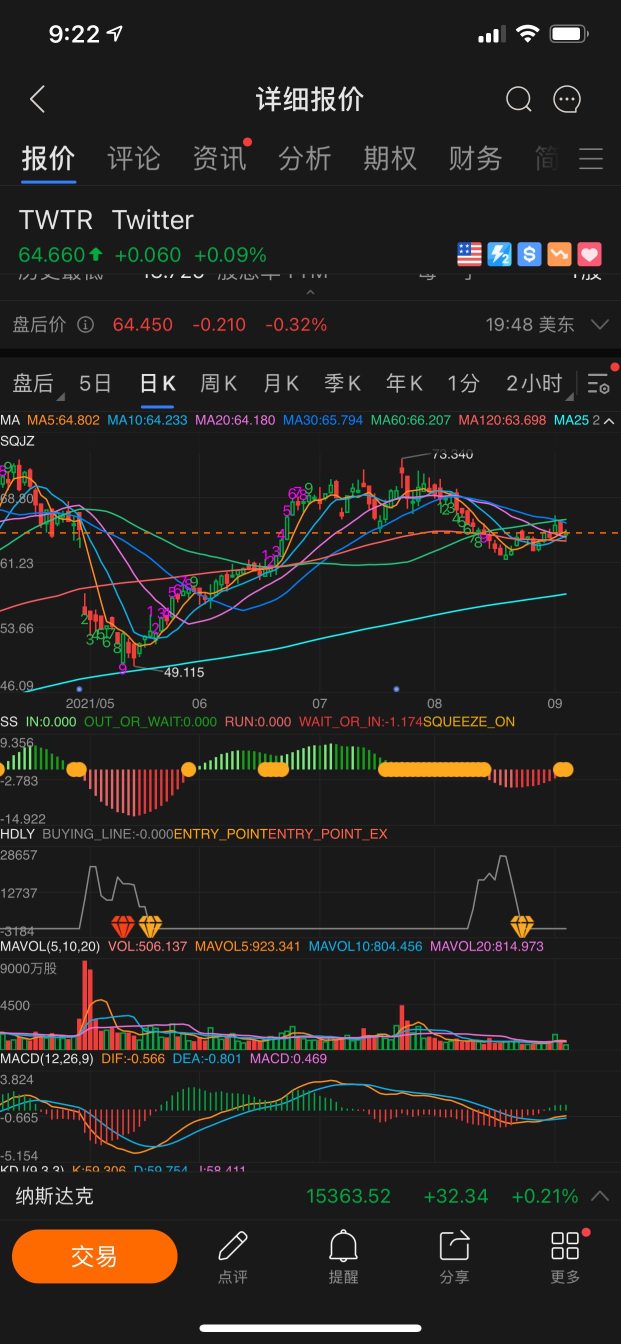Collapse the quote details with small caret
Image resolution: width=621 pixels, height=1344 pixels.
(310, 293)
